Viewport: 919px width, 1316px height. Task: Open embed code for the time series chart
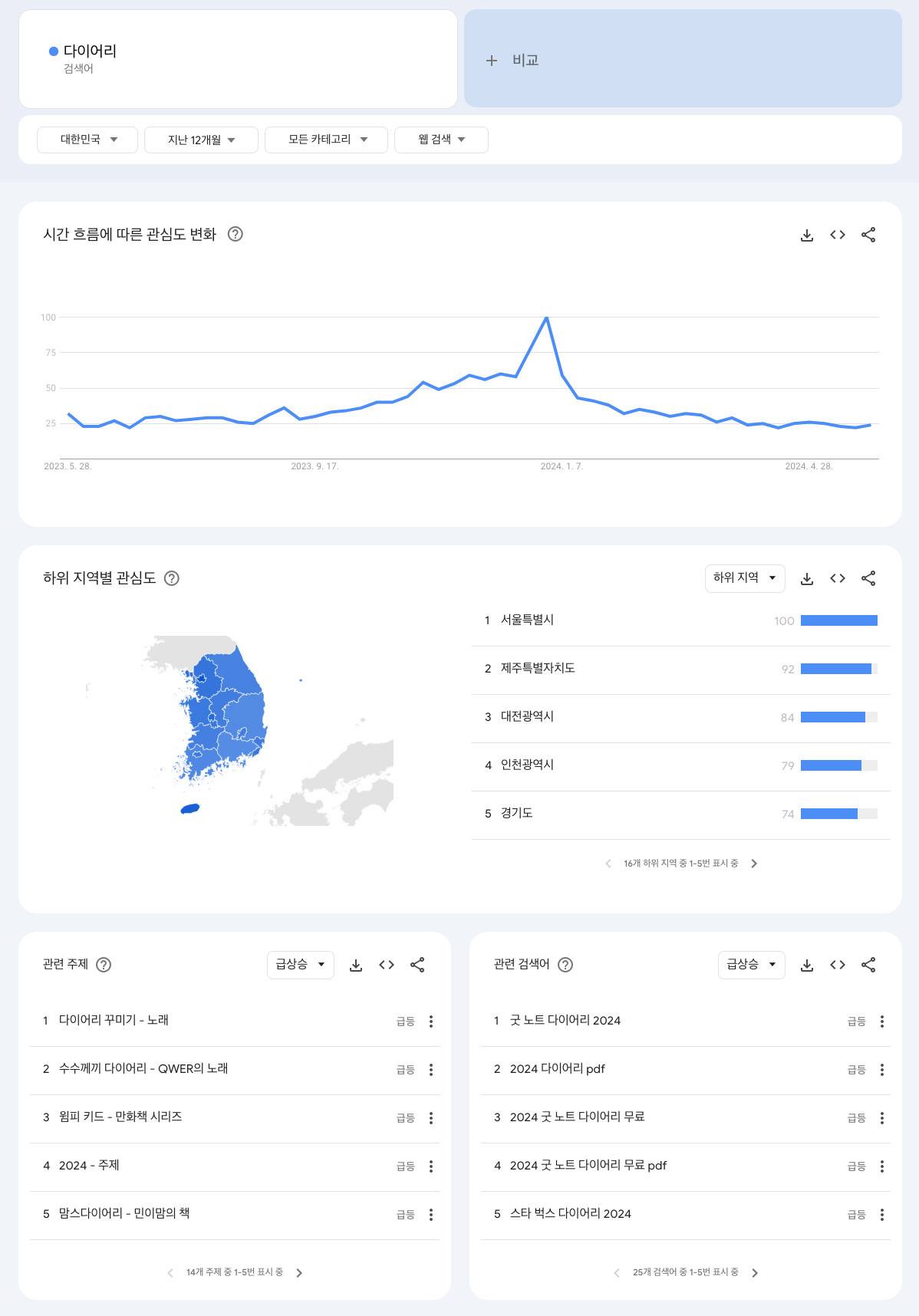pyautogui.click(x=837, y=235)
